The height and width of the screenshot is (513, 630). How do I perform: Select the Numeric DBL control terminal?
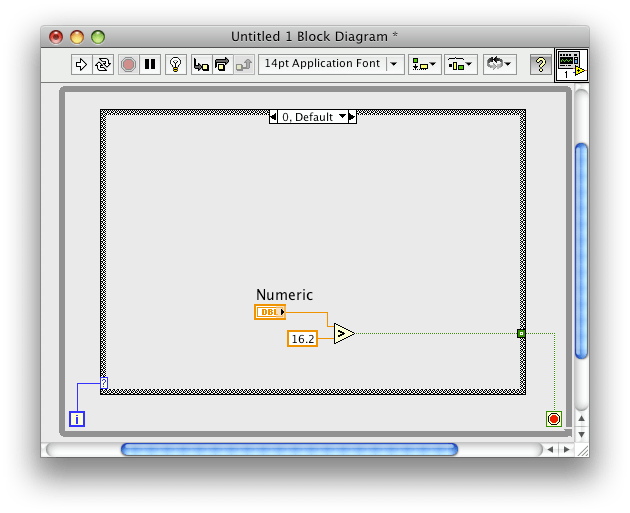coord(270,312)
